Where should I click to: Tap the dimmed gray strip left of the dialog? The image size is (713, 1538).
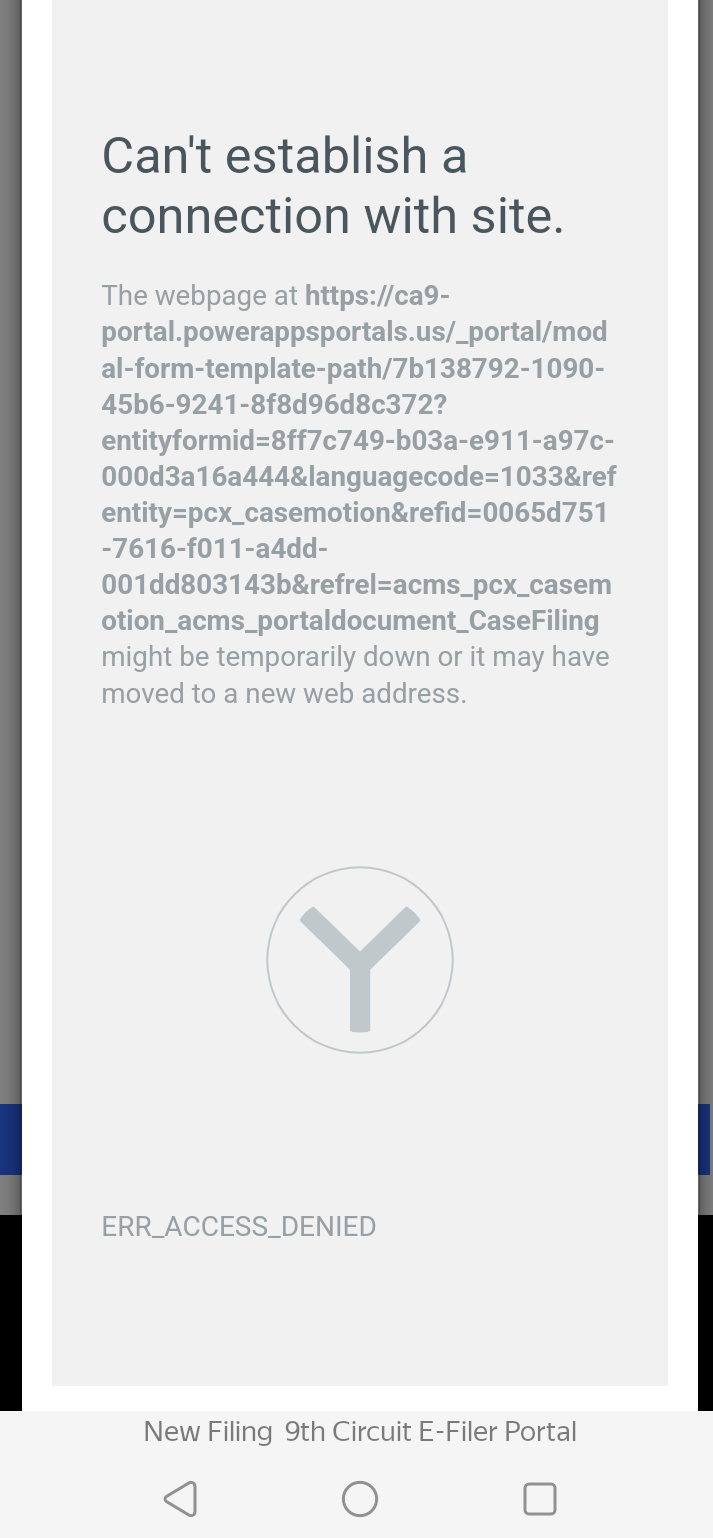(11, 550)
